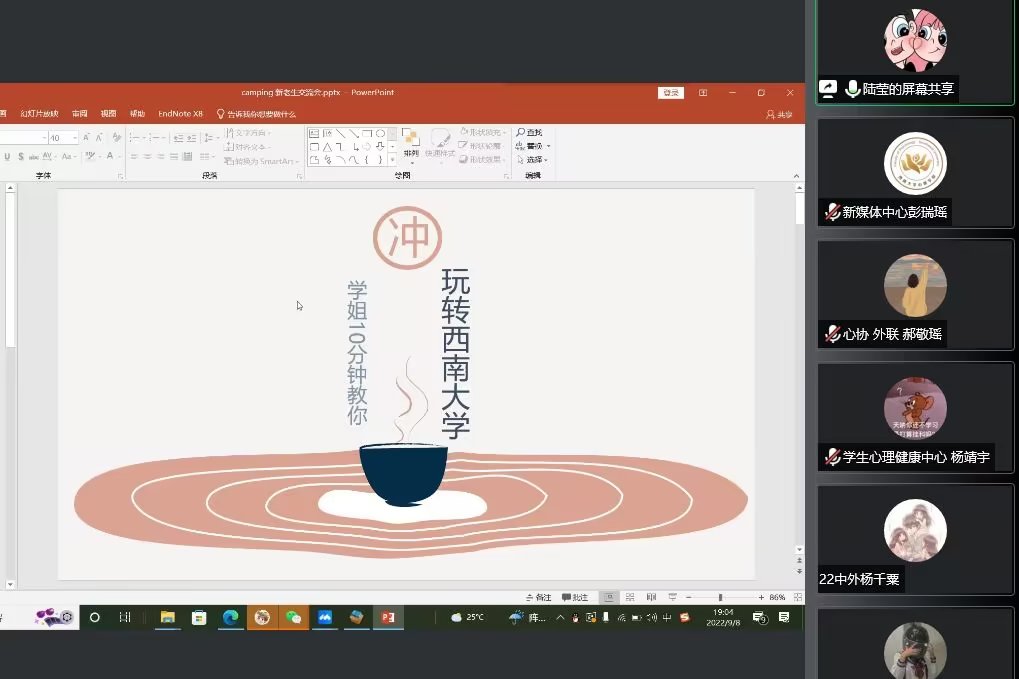Expand 形状填充 Shape Fill dropdown
This screenshot has height=679, width=1019.
[x=483, y=132]
